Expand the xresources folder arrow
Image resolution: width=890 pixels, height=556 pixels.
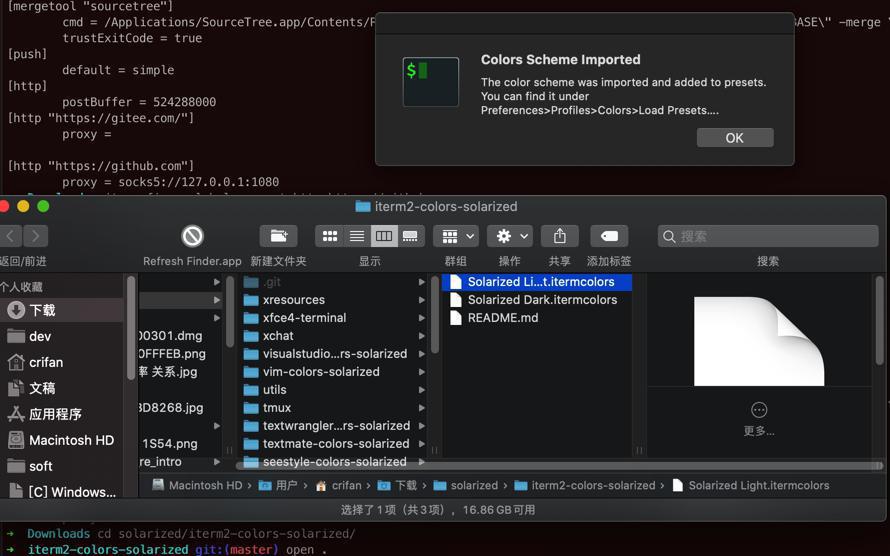pos(422,300)
